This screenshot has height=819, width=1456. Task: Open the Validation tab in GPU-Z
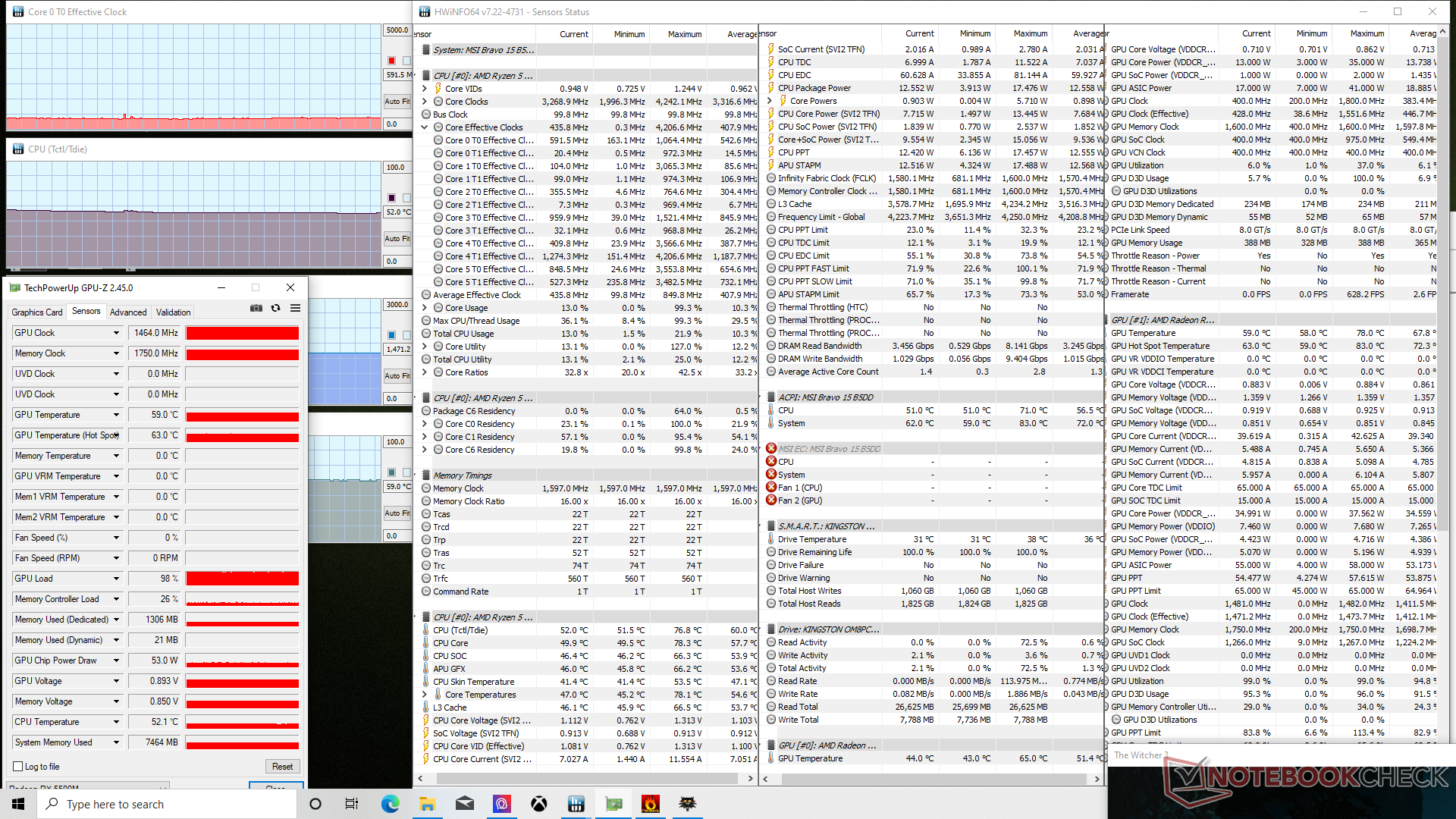[x=174, y=312]
